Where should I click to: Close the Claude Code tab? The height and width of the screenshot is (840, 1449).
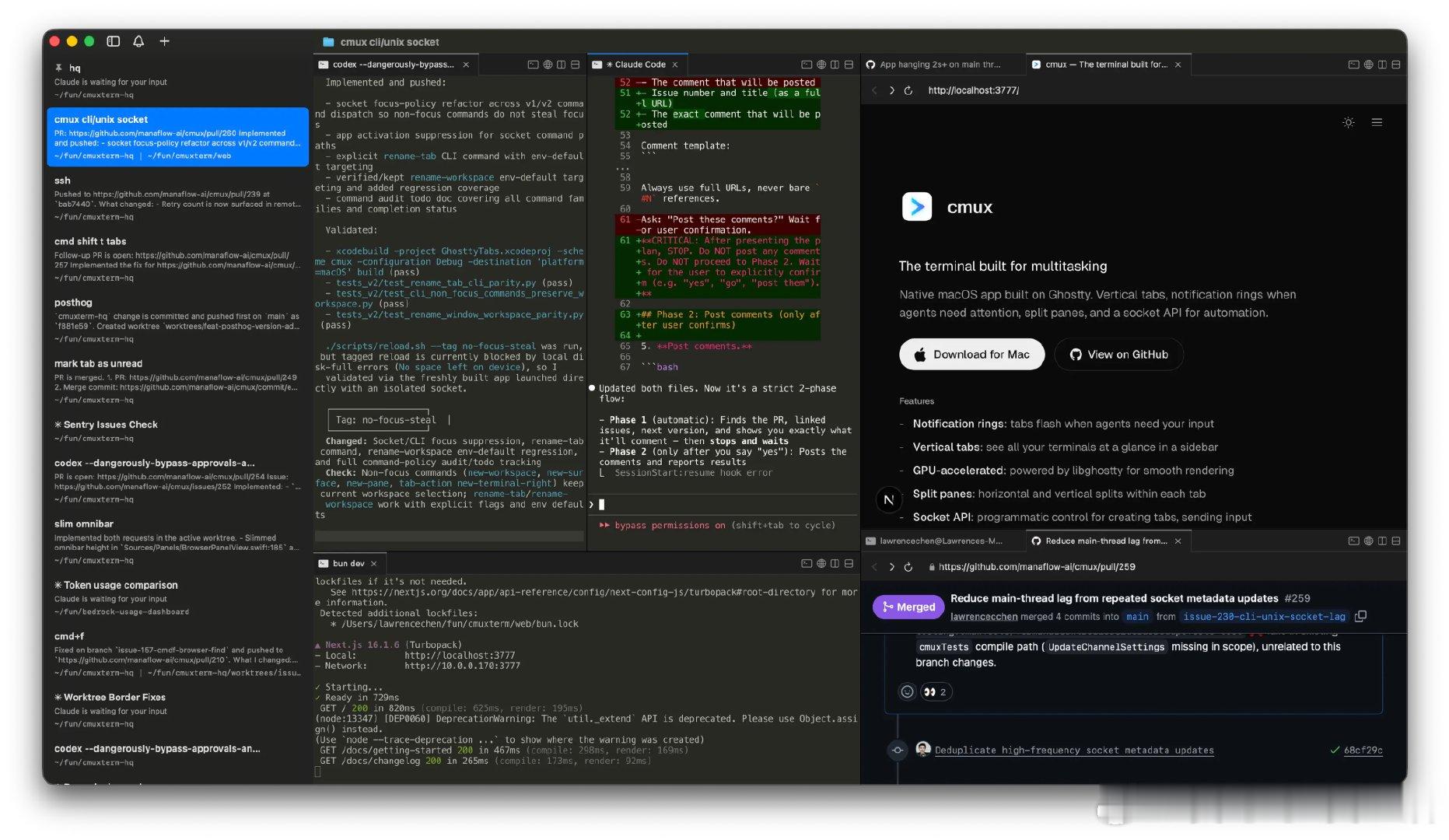[x=675, y=65]
